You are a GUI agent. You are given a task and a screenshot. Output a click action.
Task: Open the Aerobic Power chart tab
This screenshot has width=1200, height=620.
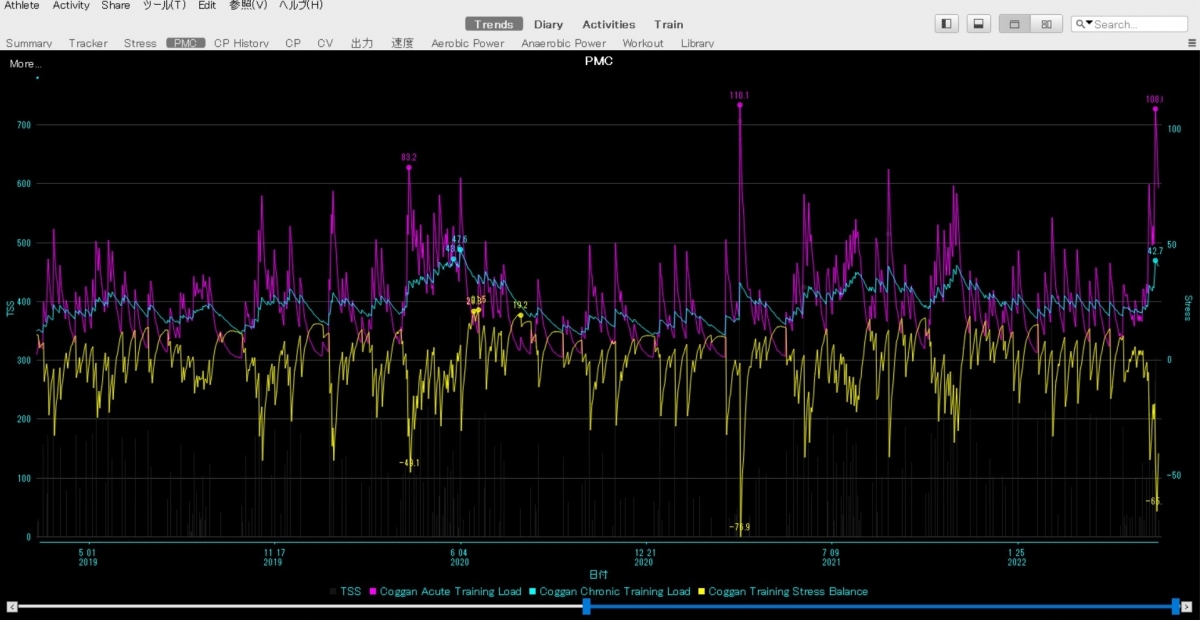[468, 43]
